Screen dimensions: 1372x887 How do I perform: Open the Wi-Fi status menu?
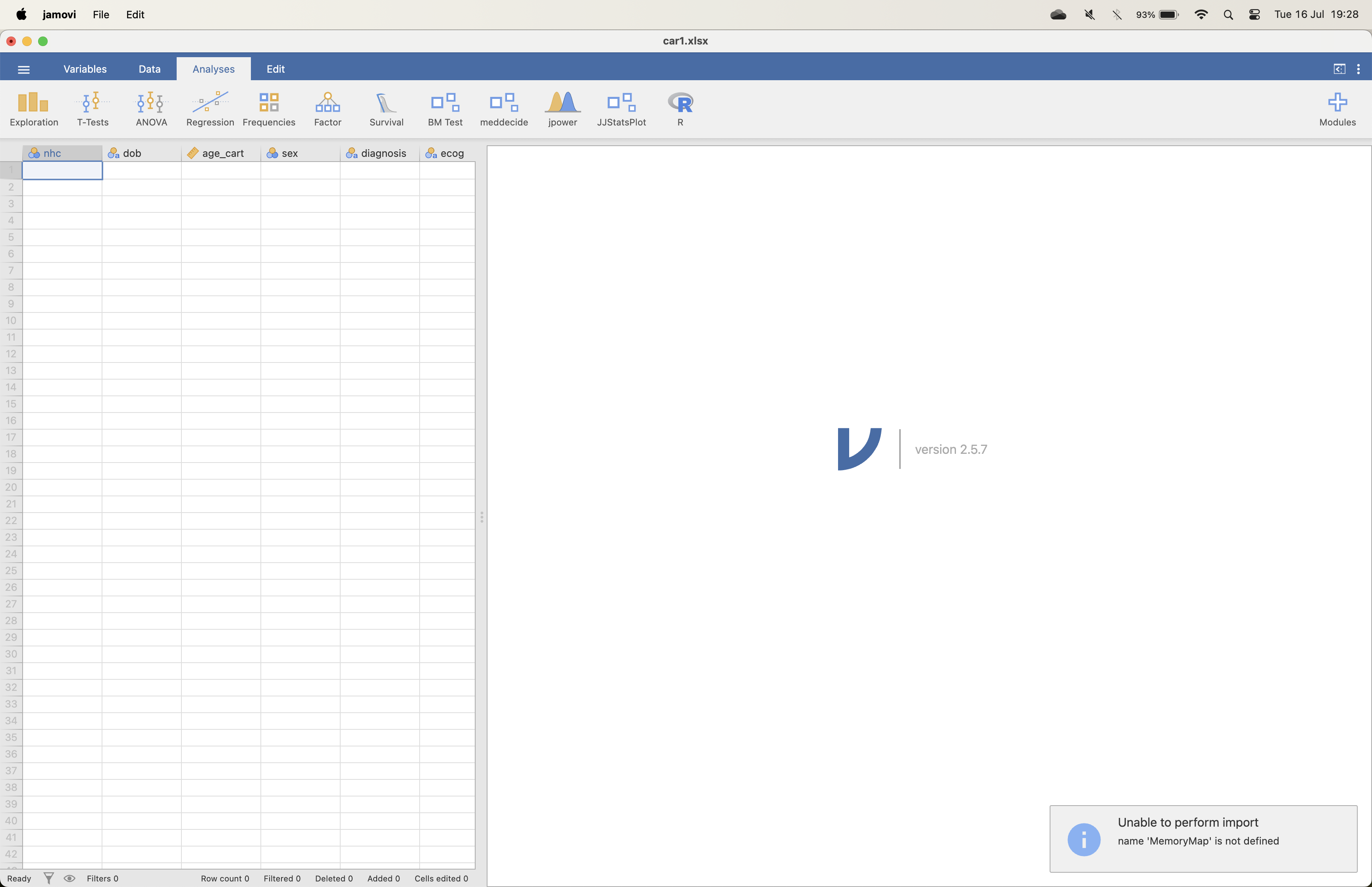tap(1200, 14)
